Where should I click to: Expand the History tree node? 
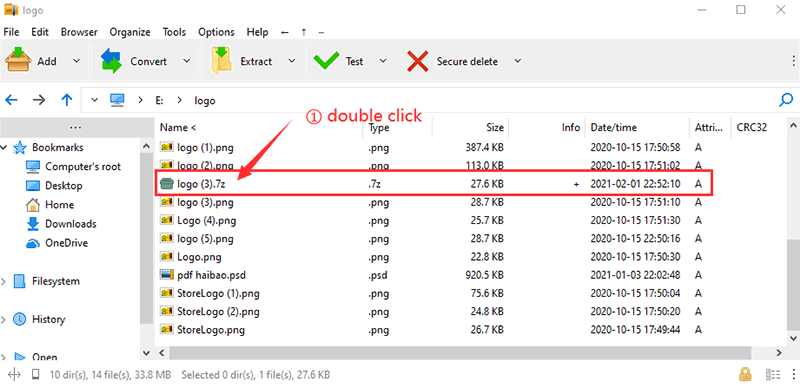pyautogui.click(x=4, y=320)
